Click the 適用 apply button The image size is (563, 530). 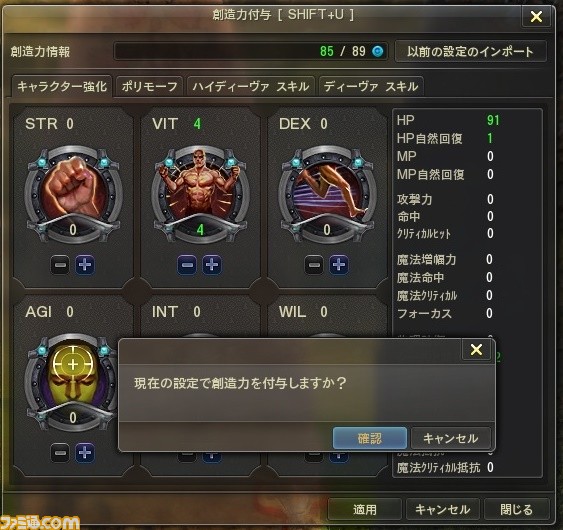point(365,509)
